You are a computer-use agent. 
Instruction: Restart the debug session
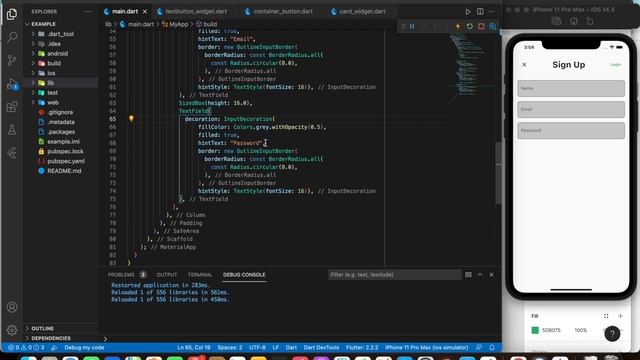[x=469, y=26]
